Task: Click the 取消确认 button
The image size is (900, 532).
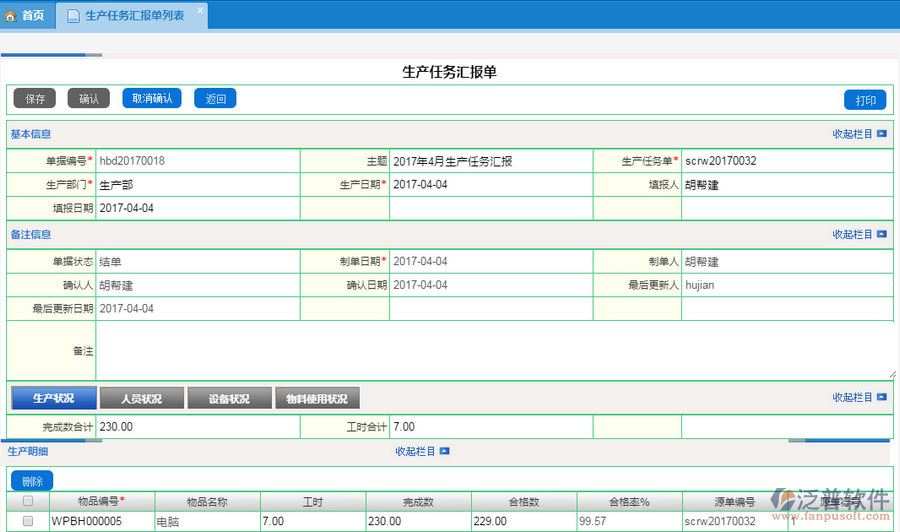Action: 152,99
